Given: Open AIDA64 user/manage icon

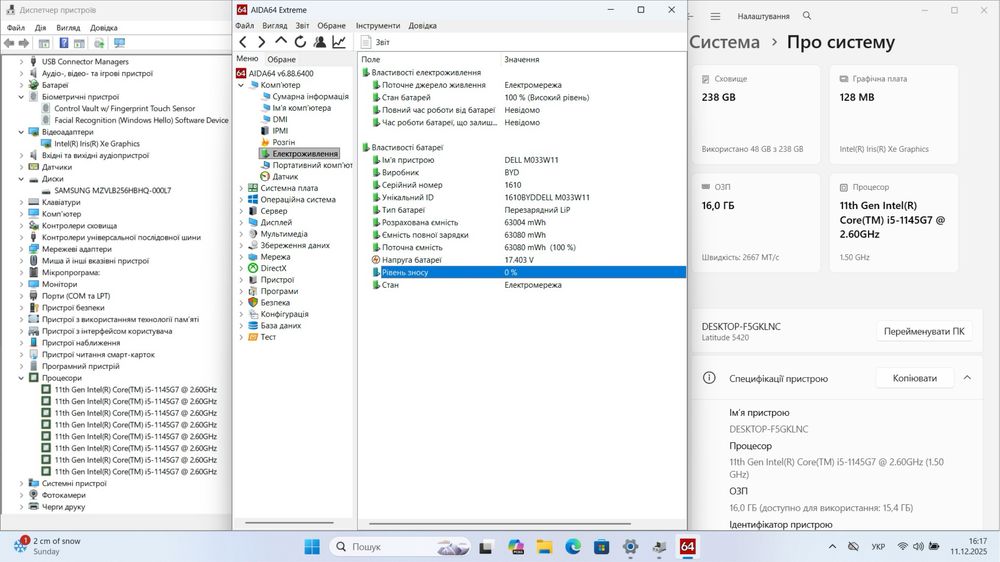Looking at the screenshot, I should point(320,42).
